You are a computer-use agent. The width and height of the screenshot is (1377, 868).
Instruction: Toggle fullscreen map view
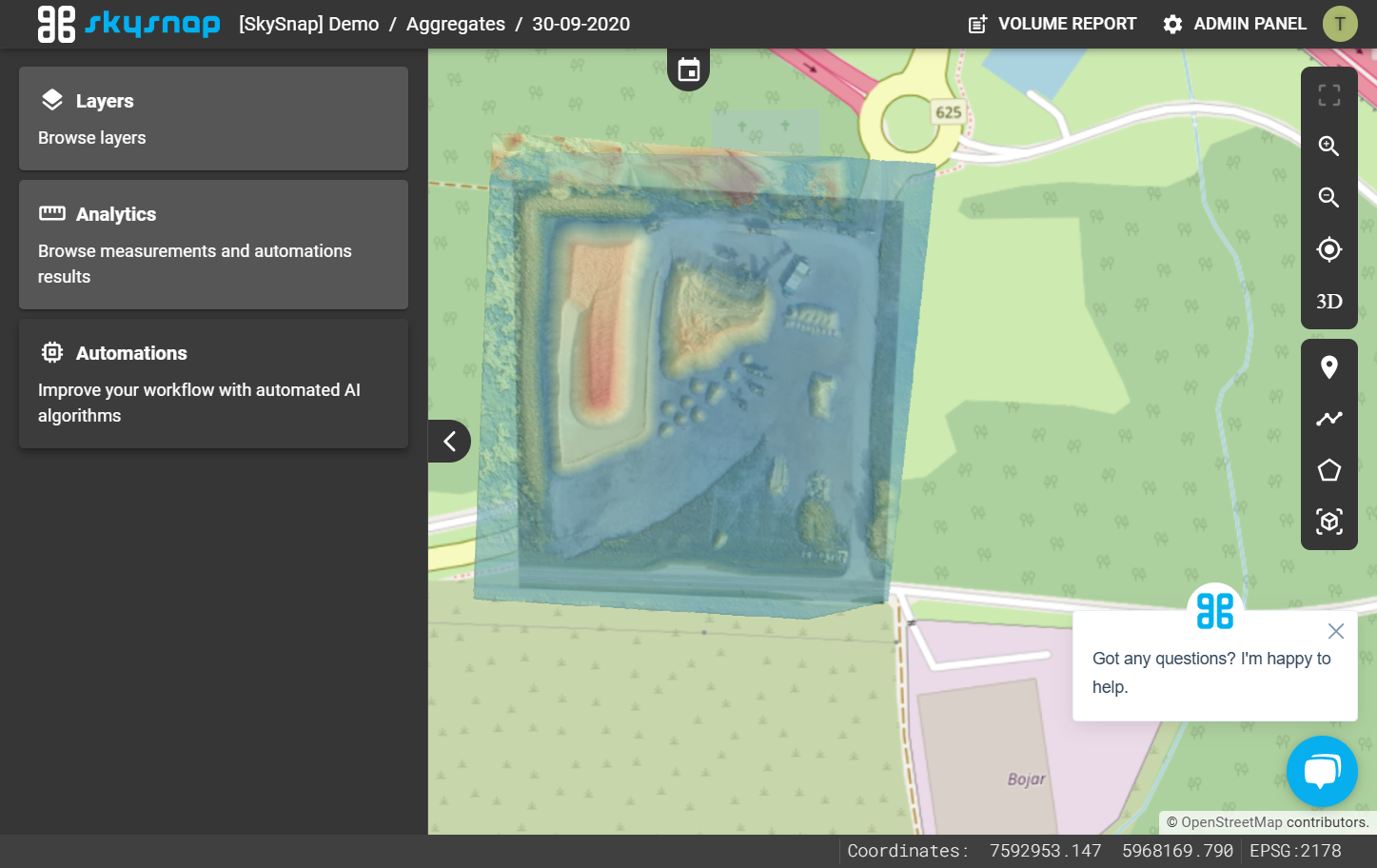(1329, 94)
